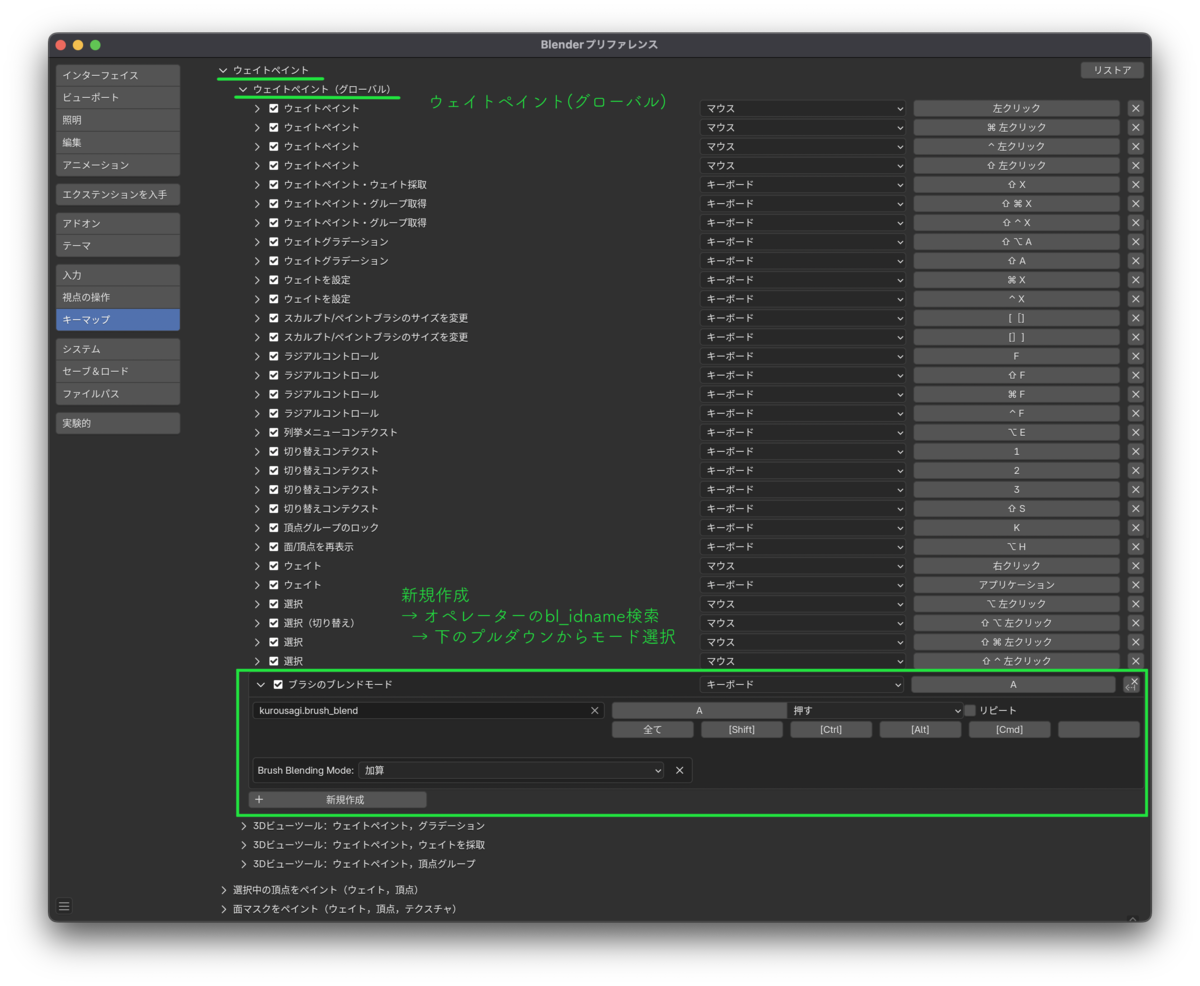Open the エクステンションを入手 section
This screenshot has width=1200, height=986.
tap(118, 194)
